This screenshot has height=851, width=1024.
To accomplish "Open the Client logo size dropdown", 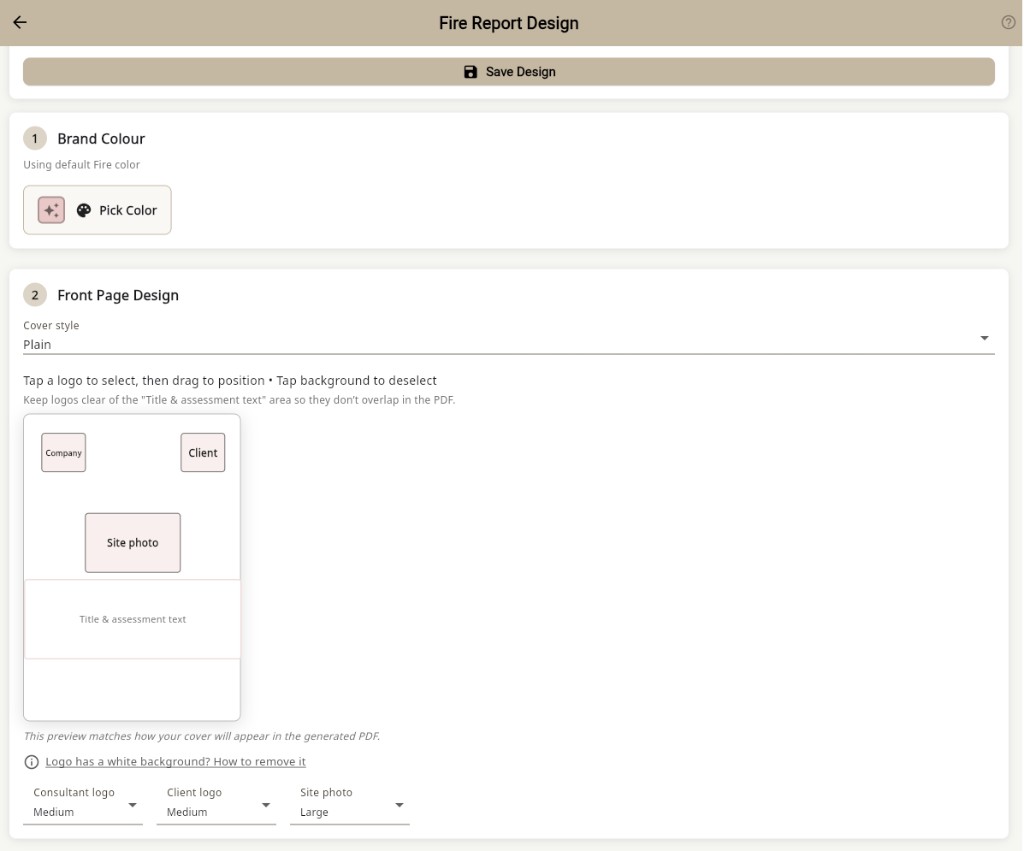I will click(216, 805).
